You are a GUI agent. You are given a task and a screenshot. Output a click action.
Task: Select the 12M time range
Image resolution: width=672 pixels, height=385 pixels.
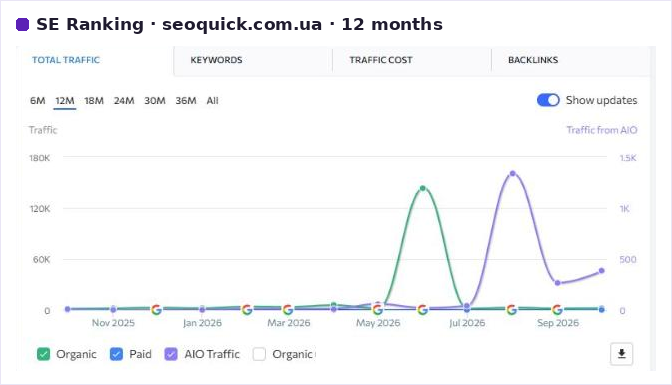(x=65, y=101)
